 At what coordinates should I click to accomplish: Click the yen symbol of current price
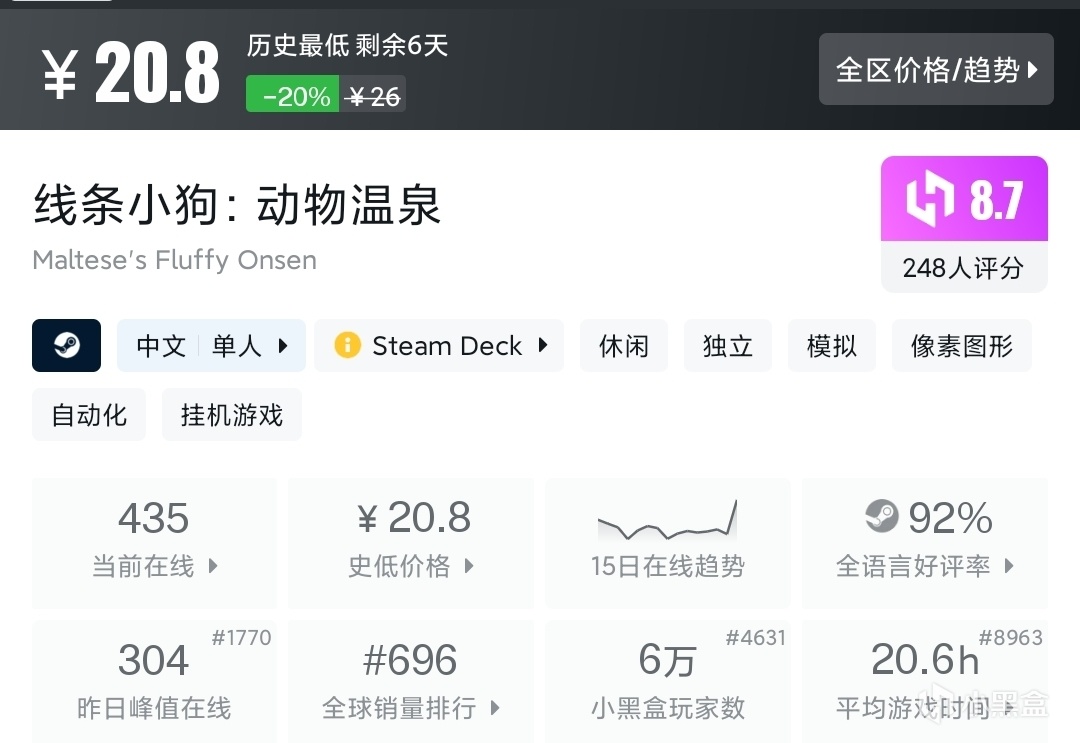[60, 76]
